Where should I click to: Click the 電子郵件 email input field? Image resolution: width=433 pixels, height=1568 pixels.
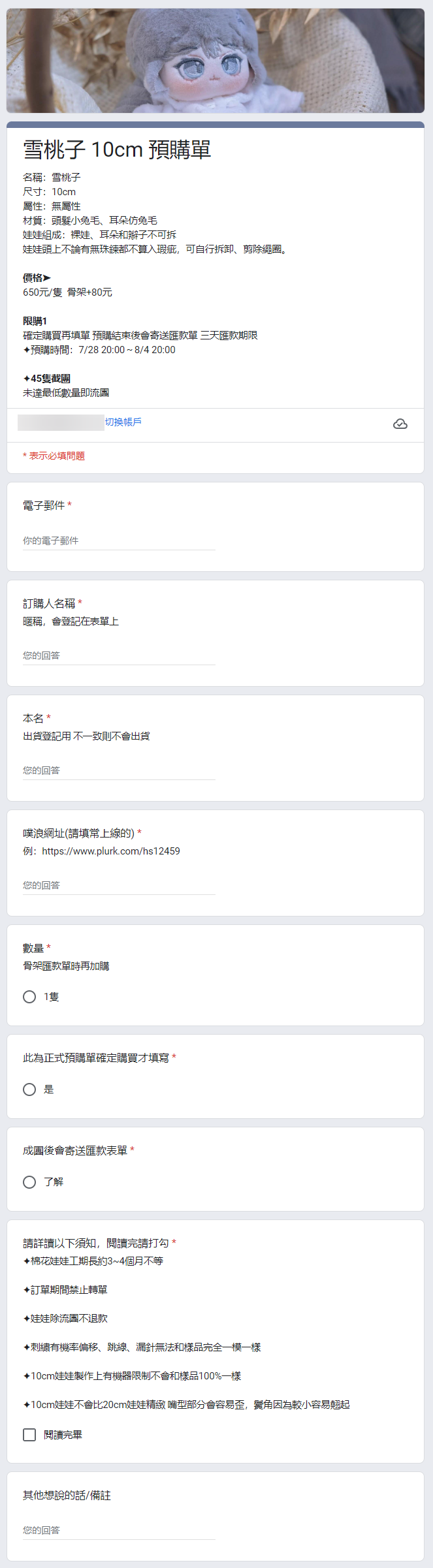point(119,541)
